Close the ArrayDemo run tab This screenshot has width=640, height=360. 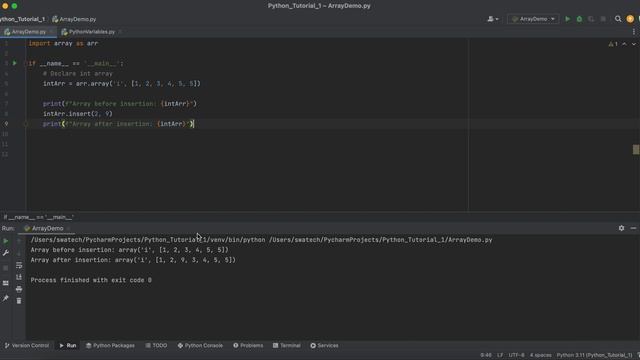[x=68, y=229]
